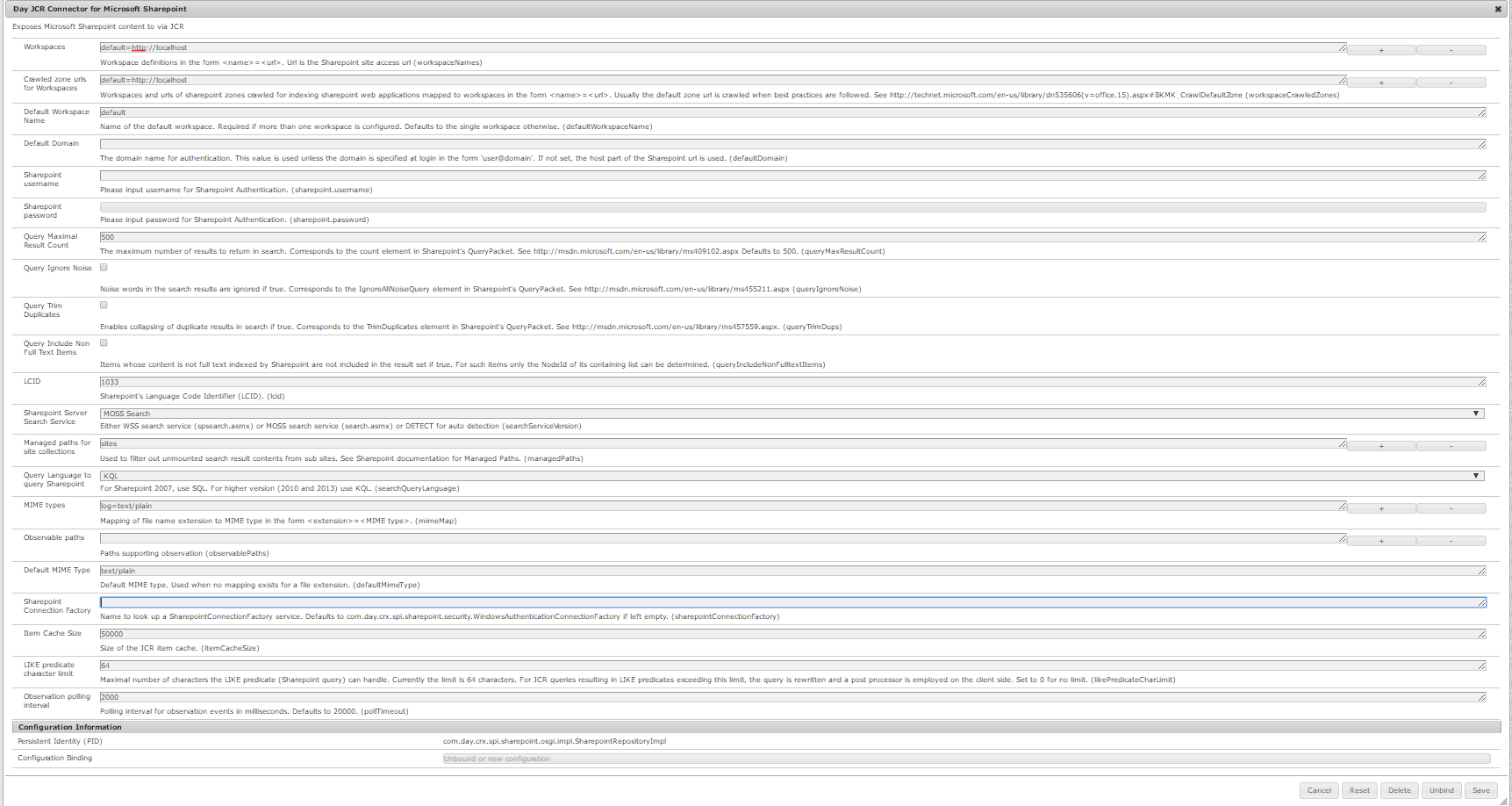
Task: Add a new MIME types mapping
Action: click(1381, 508)
